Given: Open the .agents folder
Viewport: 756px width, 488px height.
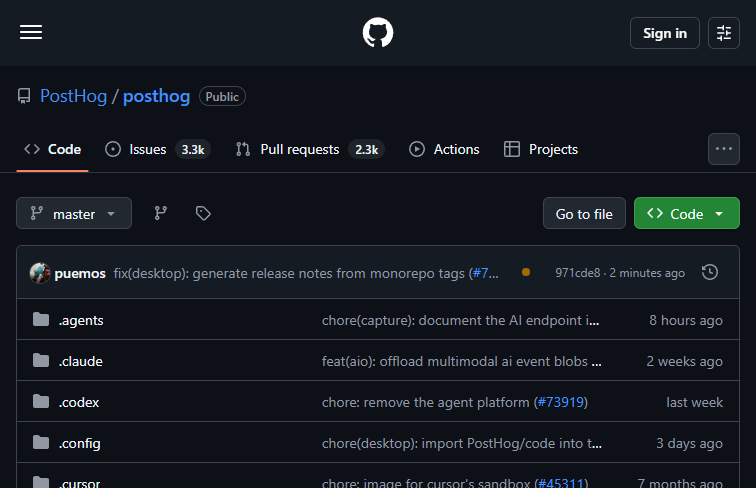Looking at the screenshot, I should 81,320.
